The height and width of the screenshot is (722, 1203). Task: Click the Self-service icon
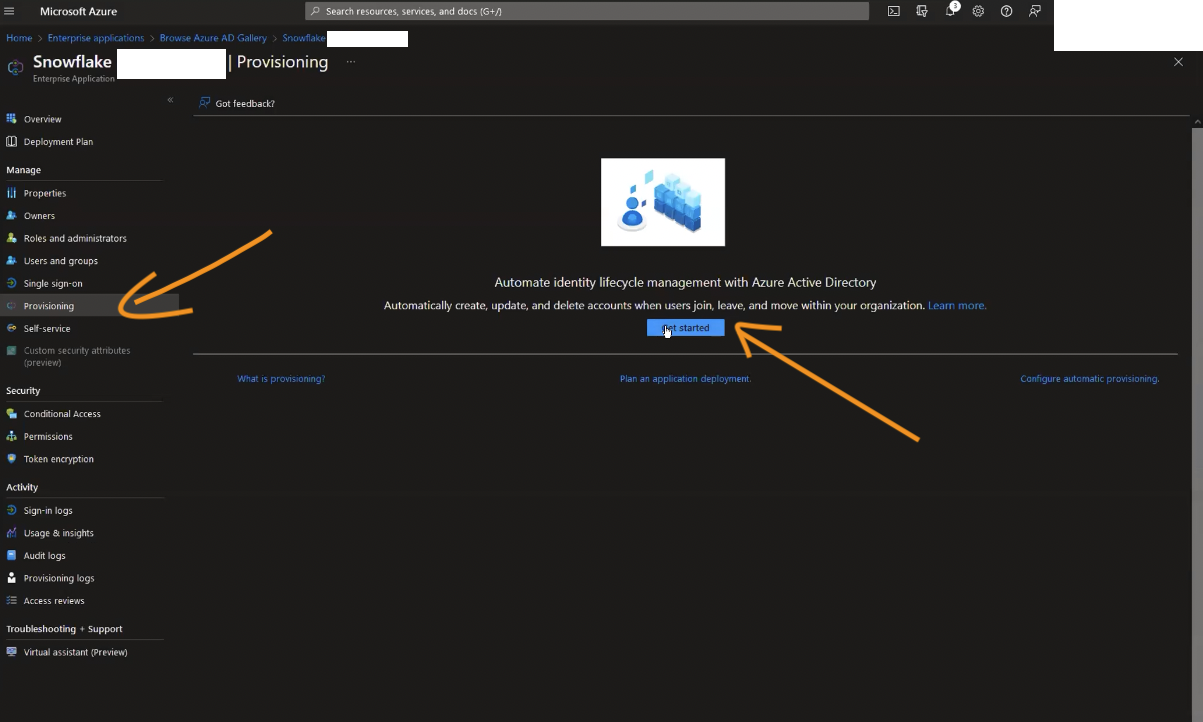pos(12,328)
